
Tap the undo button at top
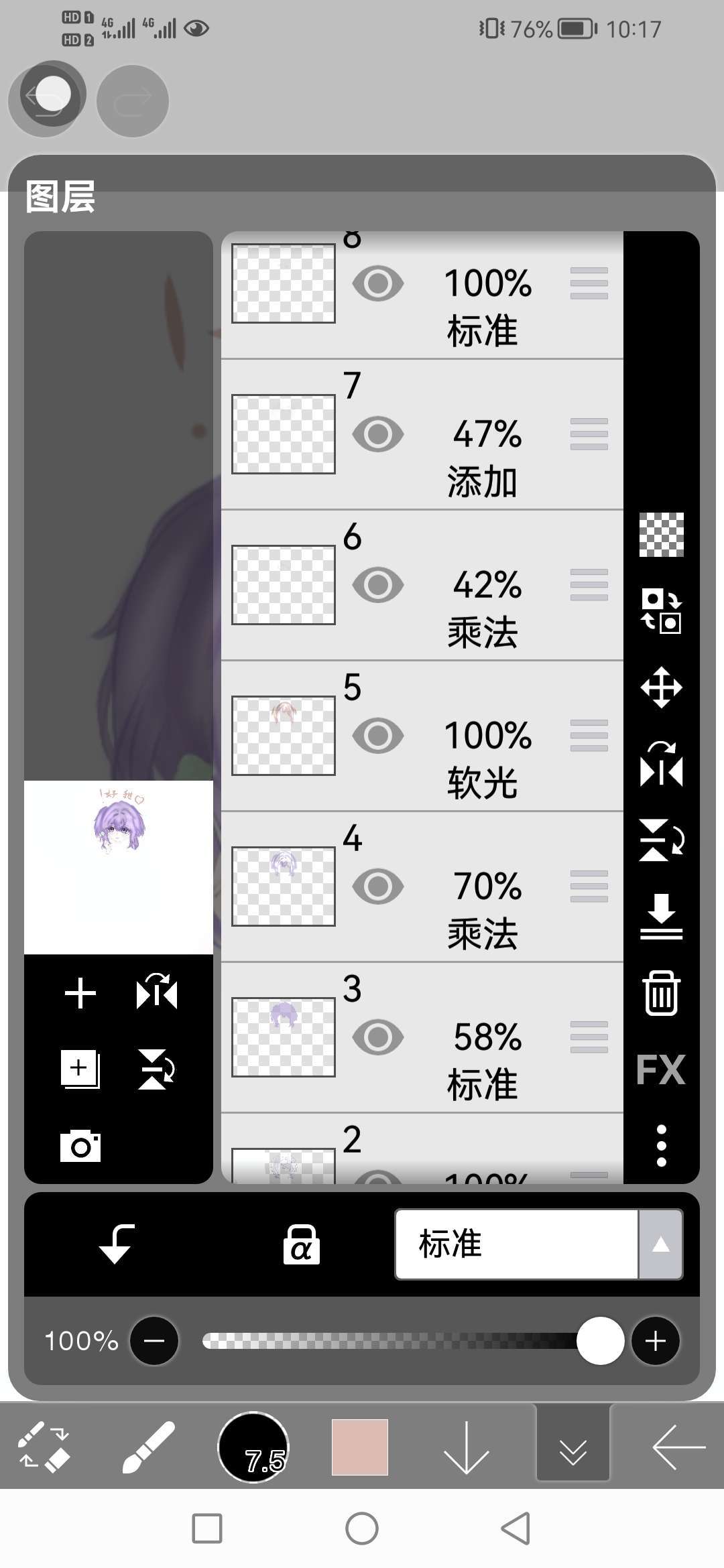pyautogui.click(x=47, y=99)
